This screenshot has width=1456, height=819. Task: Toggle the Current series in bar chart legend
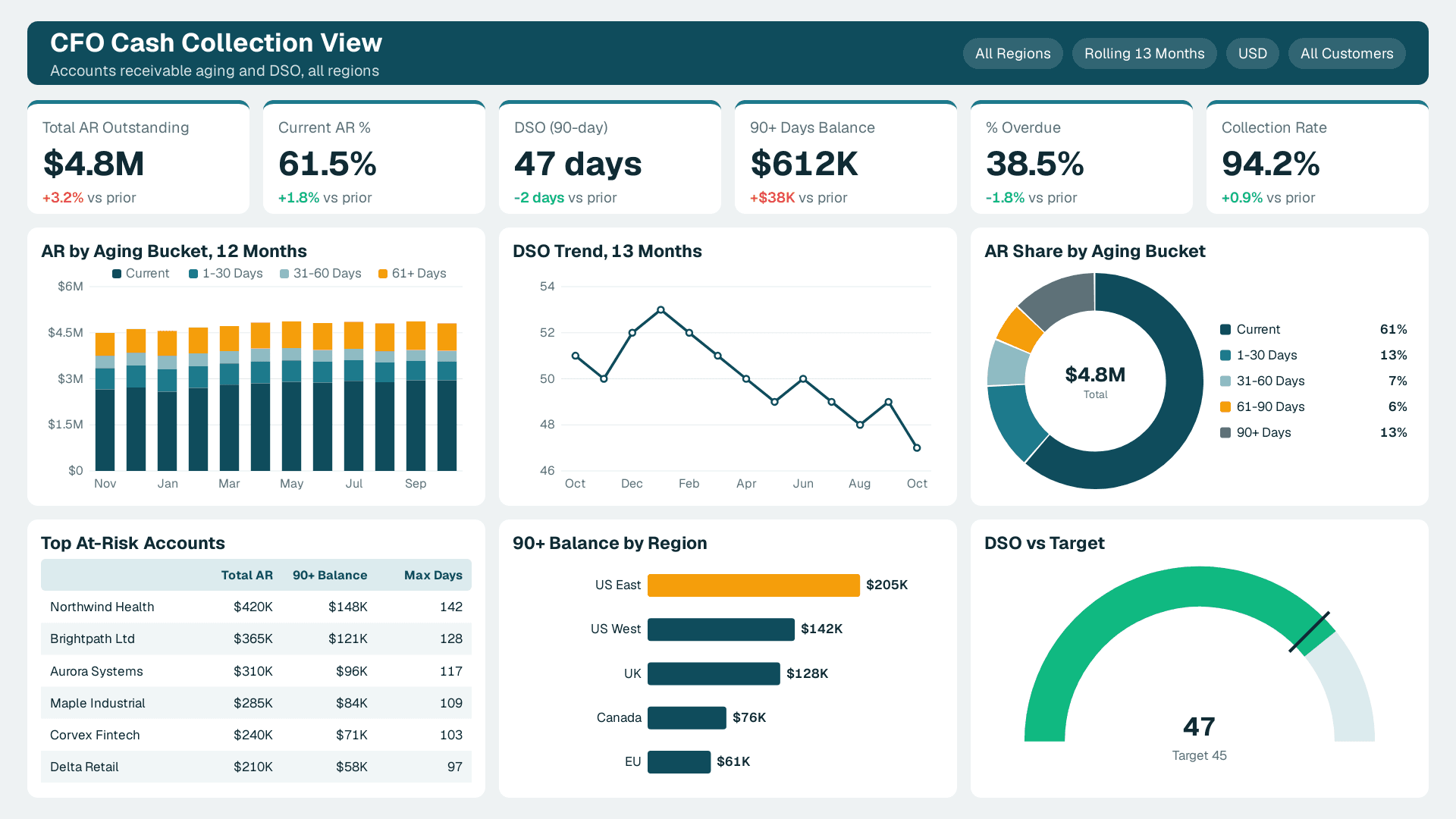pos(141,274)
